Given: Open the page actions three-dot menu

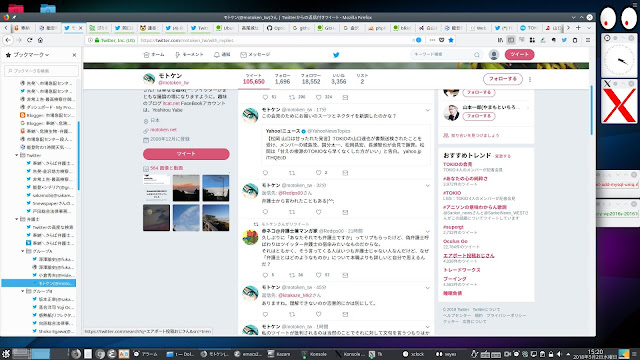Looking at the screenshot, I should point(432,40).
